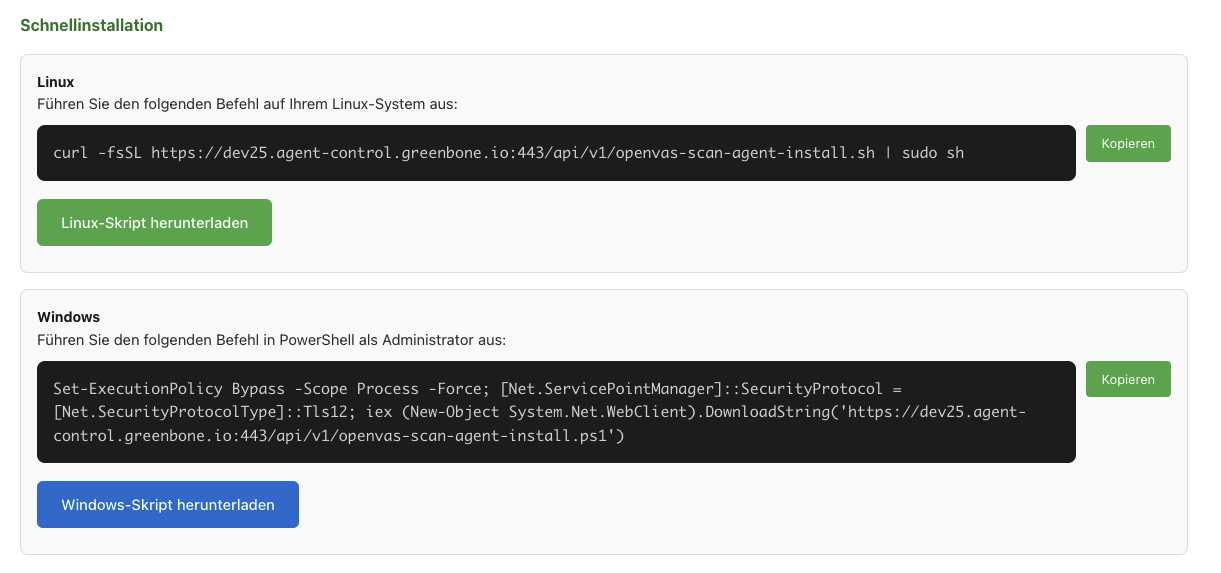Click the PowerShell als Administrator instruction sentence
Screen dimensions: 1221x573
pos(271,339)
